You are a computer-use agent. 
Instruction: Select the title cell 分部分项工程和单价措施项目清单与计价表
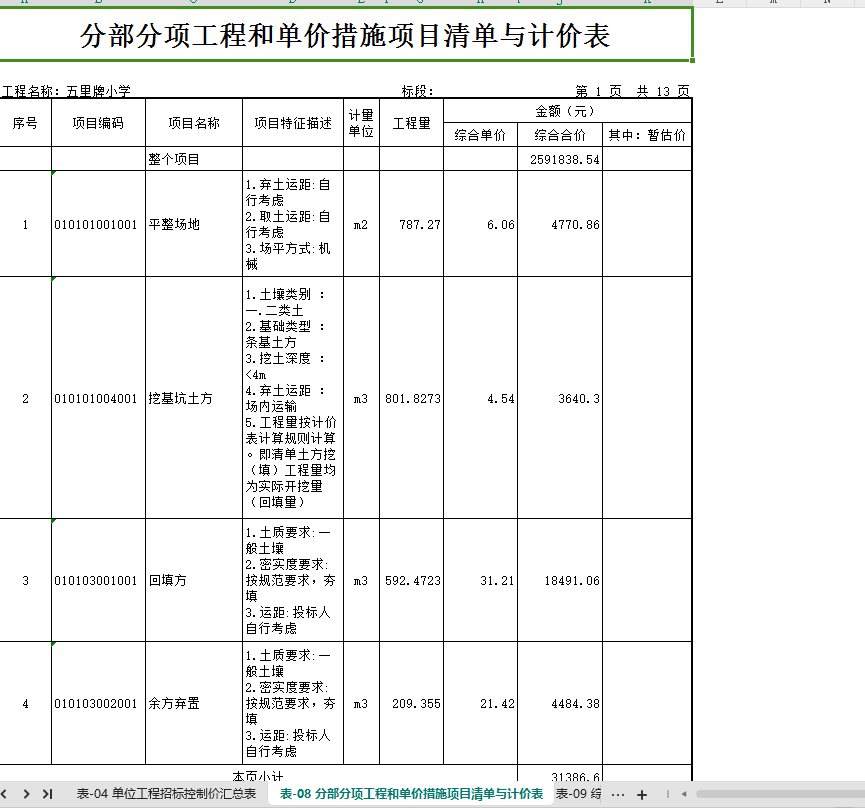[345, 35]
